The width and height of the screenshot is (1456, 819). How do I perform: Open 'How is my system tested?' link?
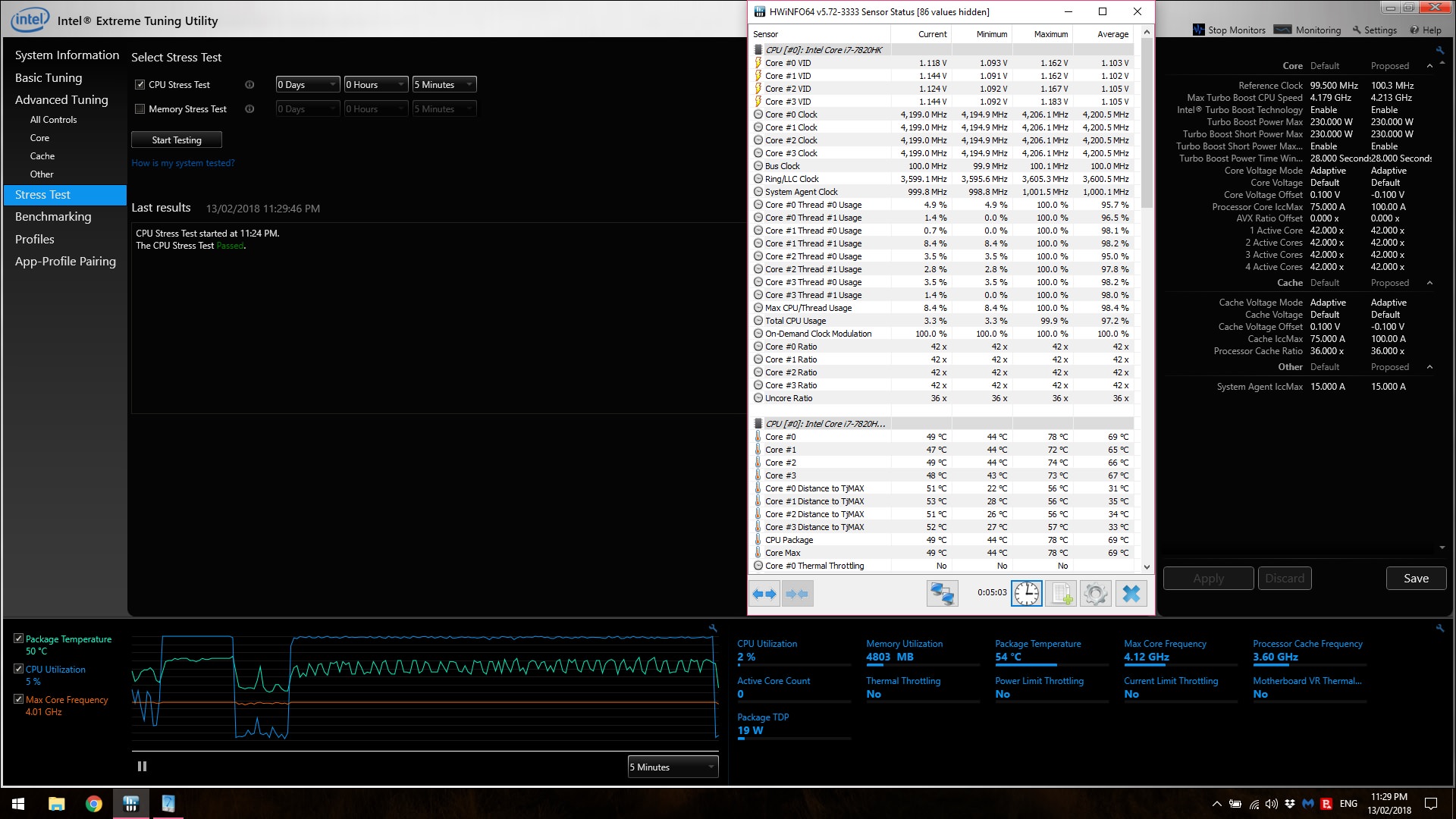click(183, 163)
